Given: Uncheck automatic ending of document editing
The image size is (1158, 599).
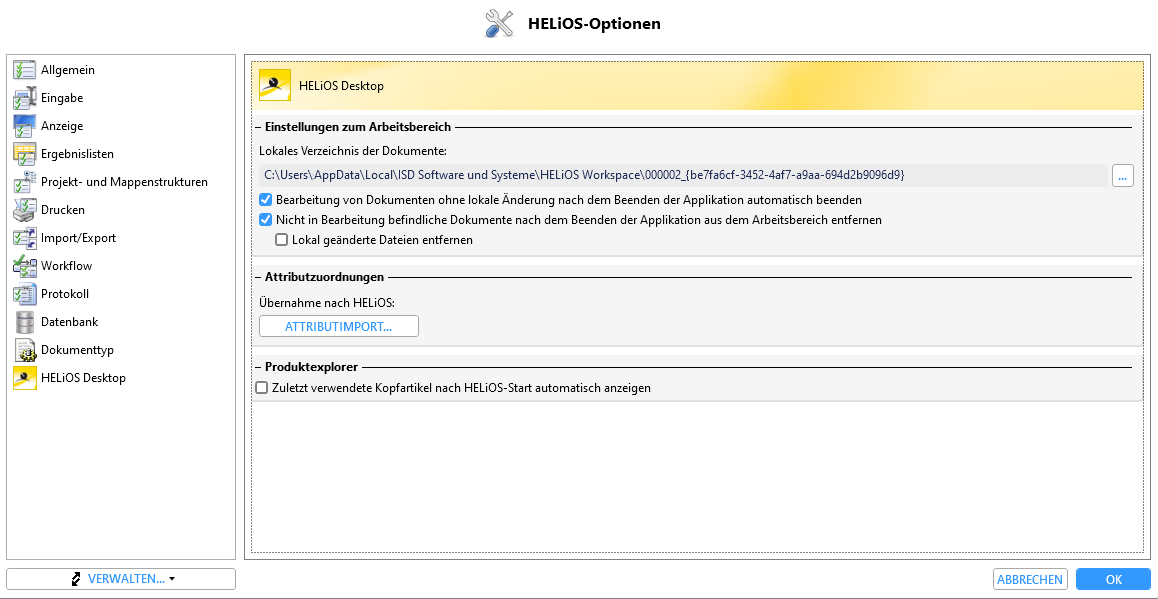Looking at the screenshot, I should 266,199.
